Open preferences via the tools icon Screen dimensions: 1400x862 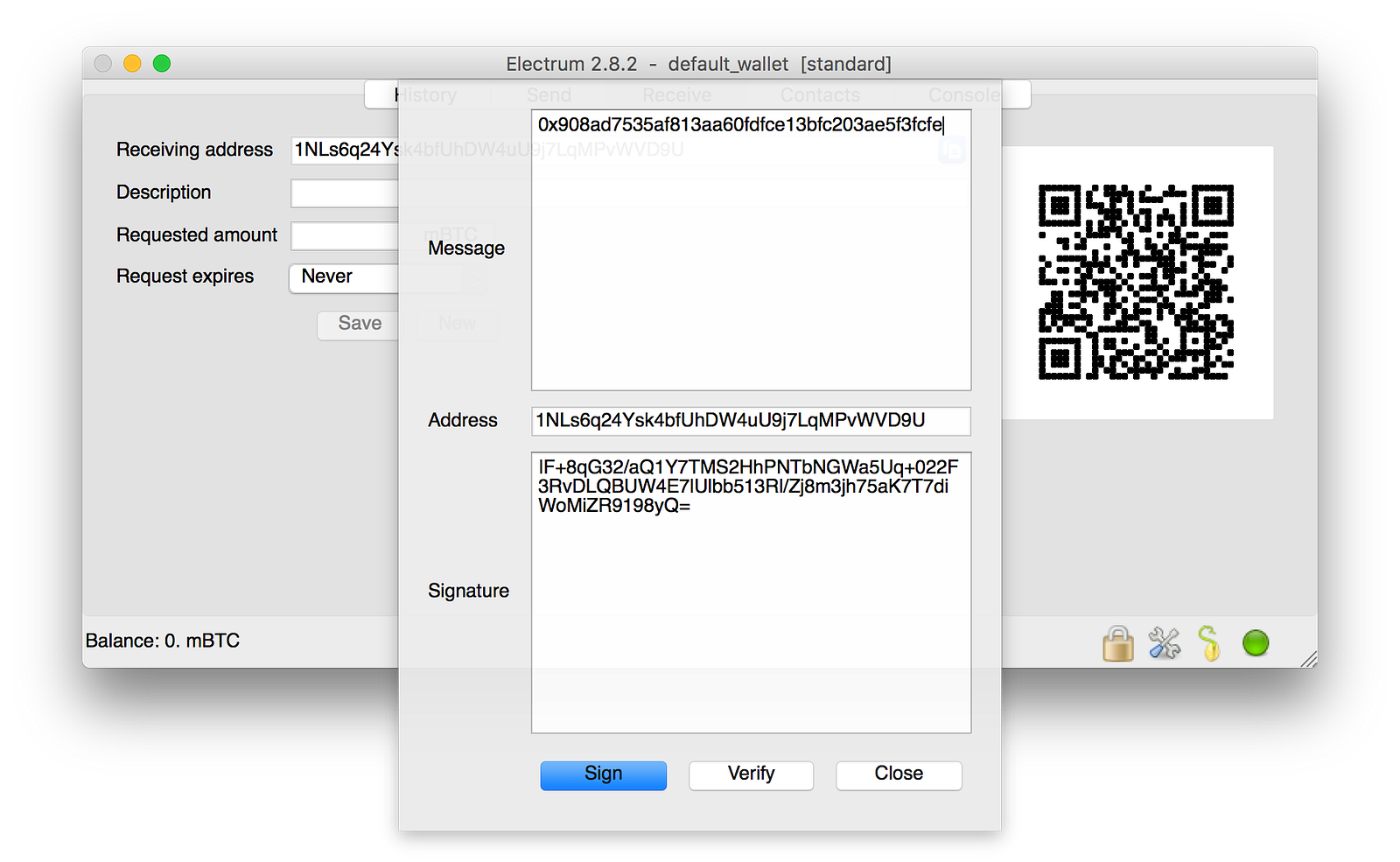pyautogui.click(x=1165, y=643)
